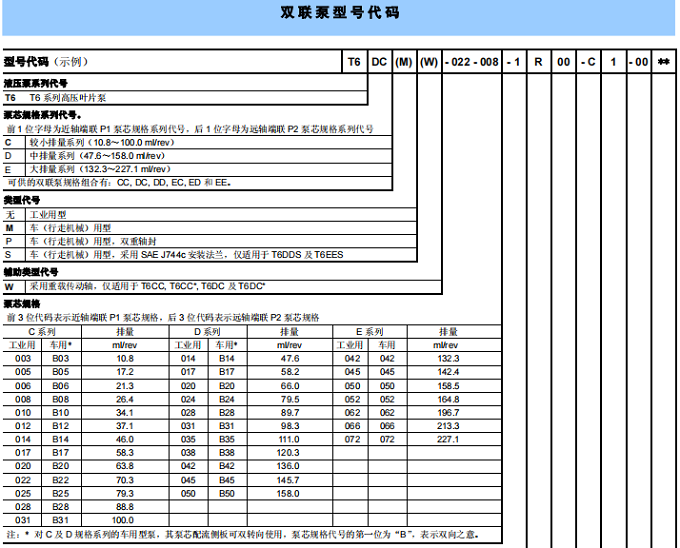Select code 003 in the C series

23,359
